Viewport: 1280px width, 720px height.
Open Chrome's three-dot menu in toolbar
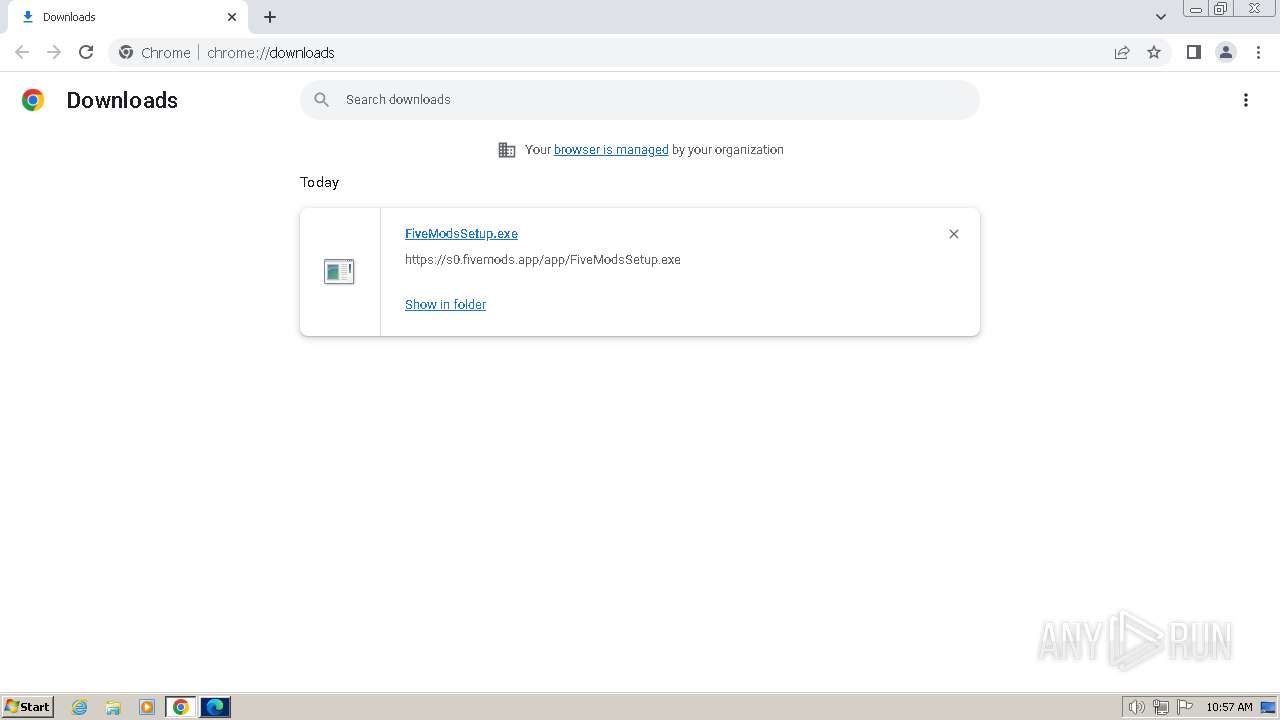[x=1258, y=52]
